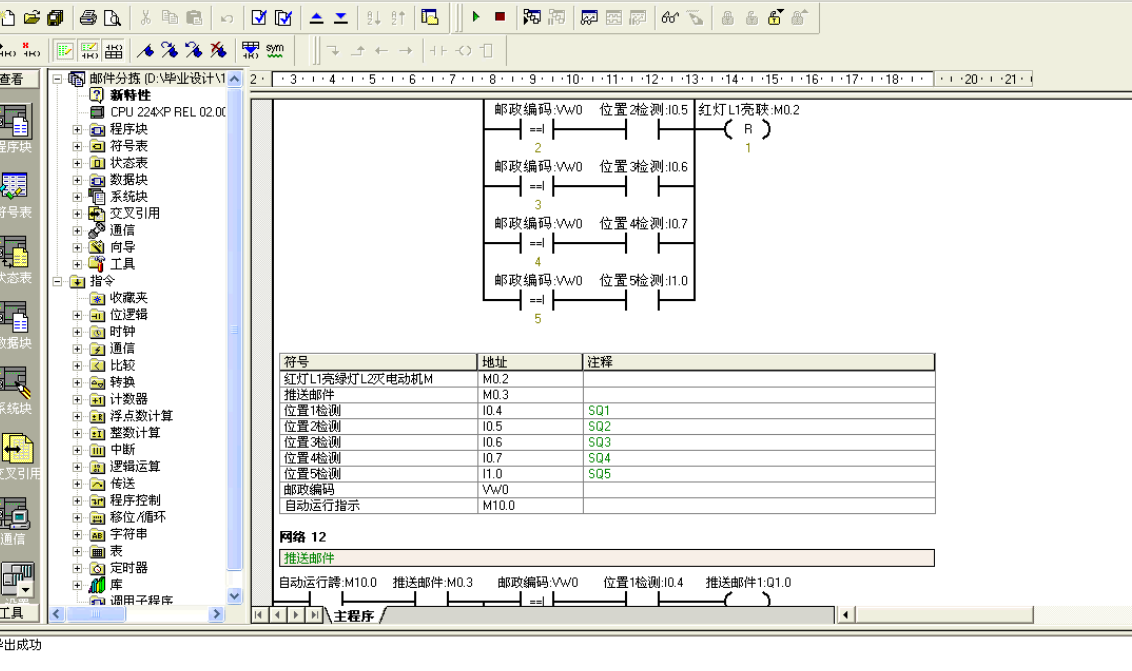Collapse the 指令 instruction tree node

coord(58,282)
